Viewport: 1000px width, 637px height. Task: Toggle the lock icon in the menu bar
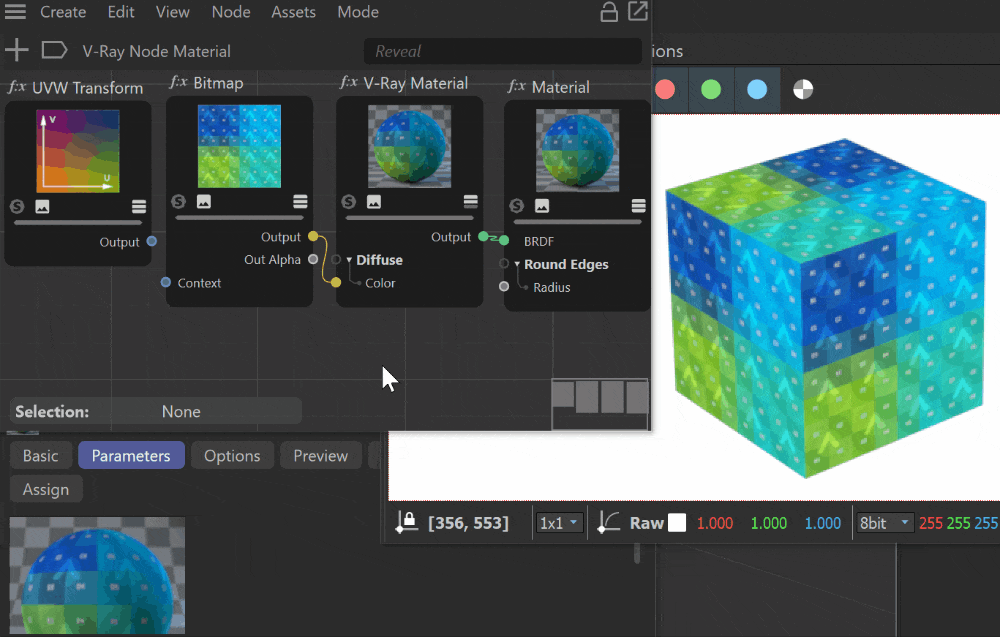tap(609, 11)
